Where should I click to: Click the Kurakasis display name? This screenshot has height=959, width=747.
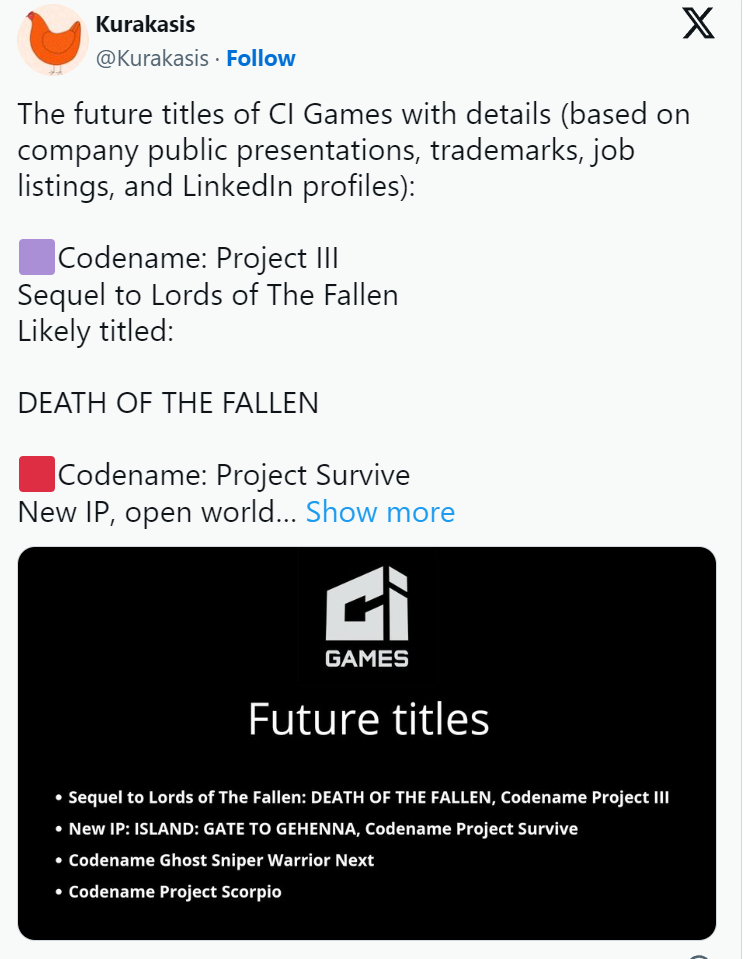coord(145,24)
